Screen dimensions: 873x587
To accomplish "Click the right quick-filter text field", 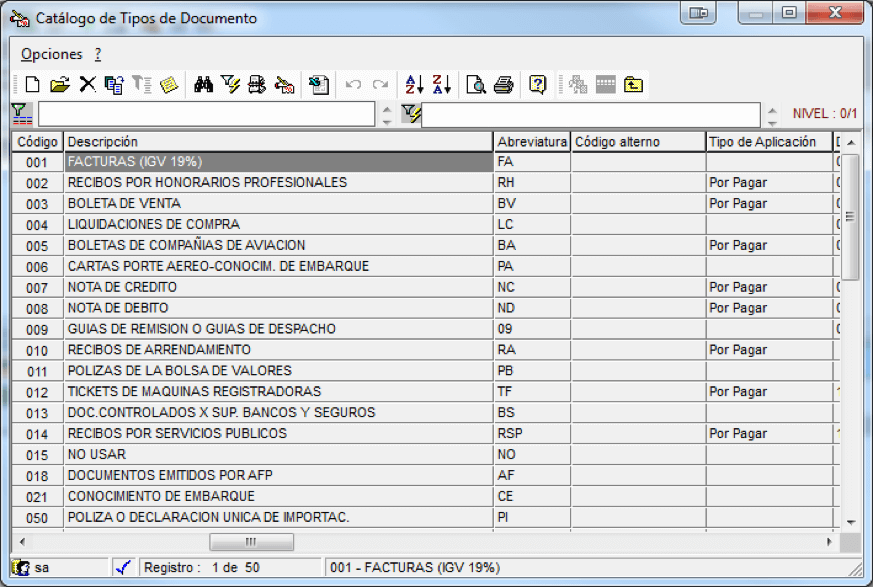I will [x=591, y=115].
